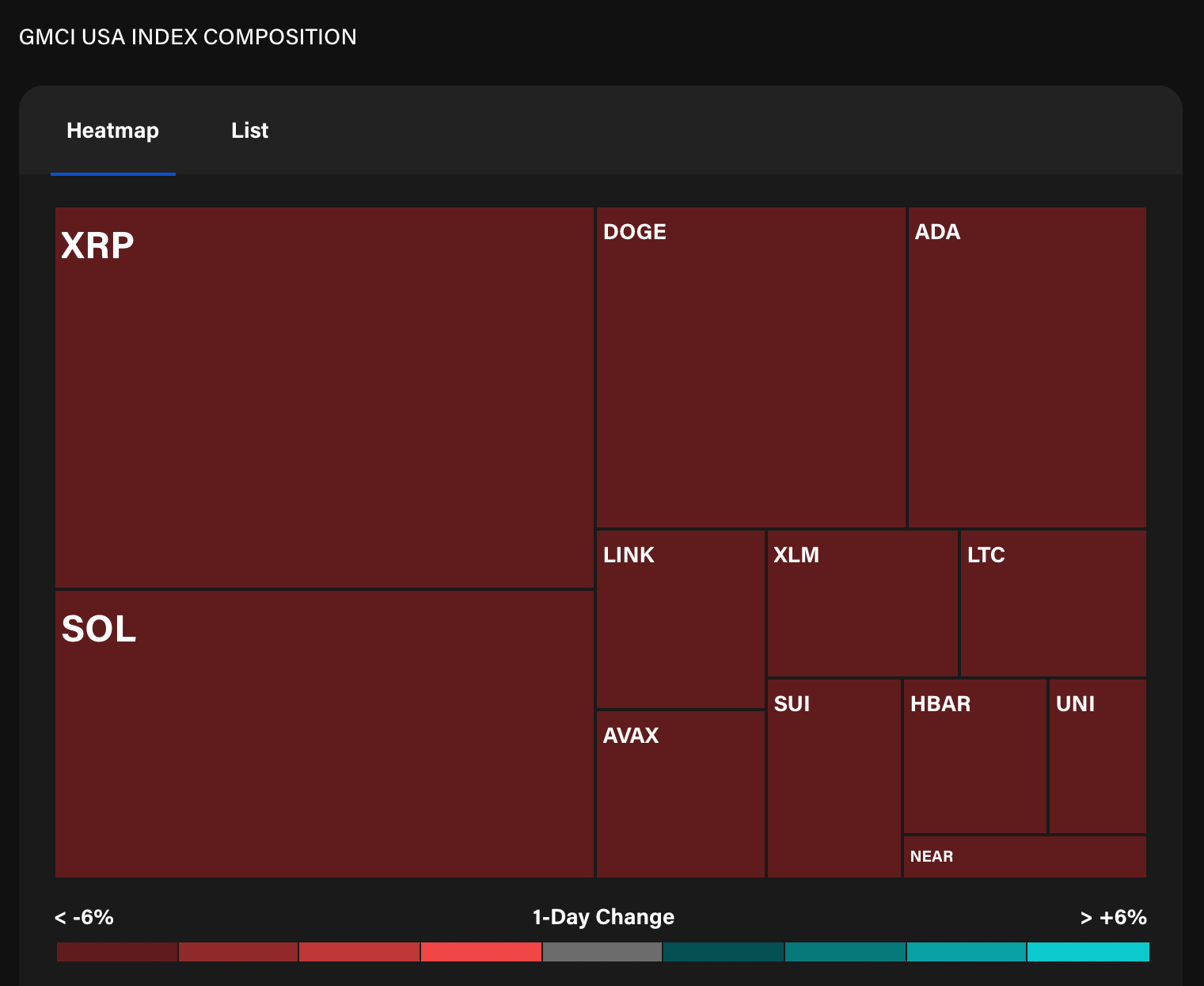The height and width of the screenshot is (986, 1204).
Task: Click the LINK heatmap tile
Action: click(x=681, y=619)
